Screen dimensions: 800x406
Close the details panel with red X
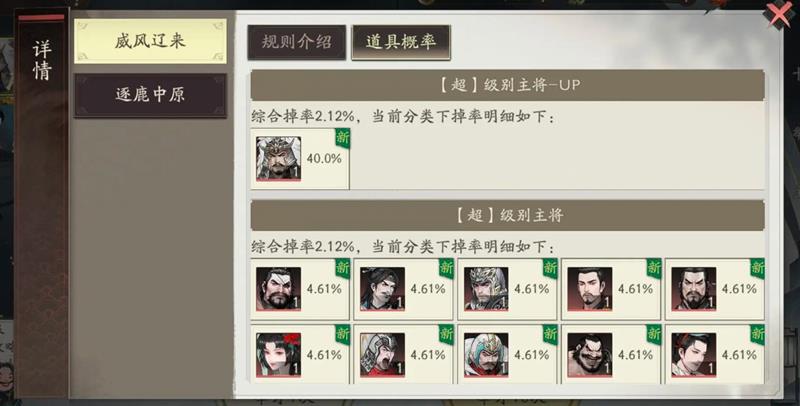[x=779, y=15]
